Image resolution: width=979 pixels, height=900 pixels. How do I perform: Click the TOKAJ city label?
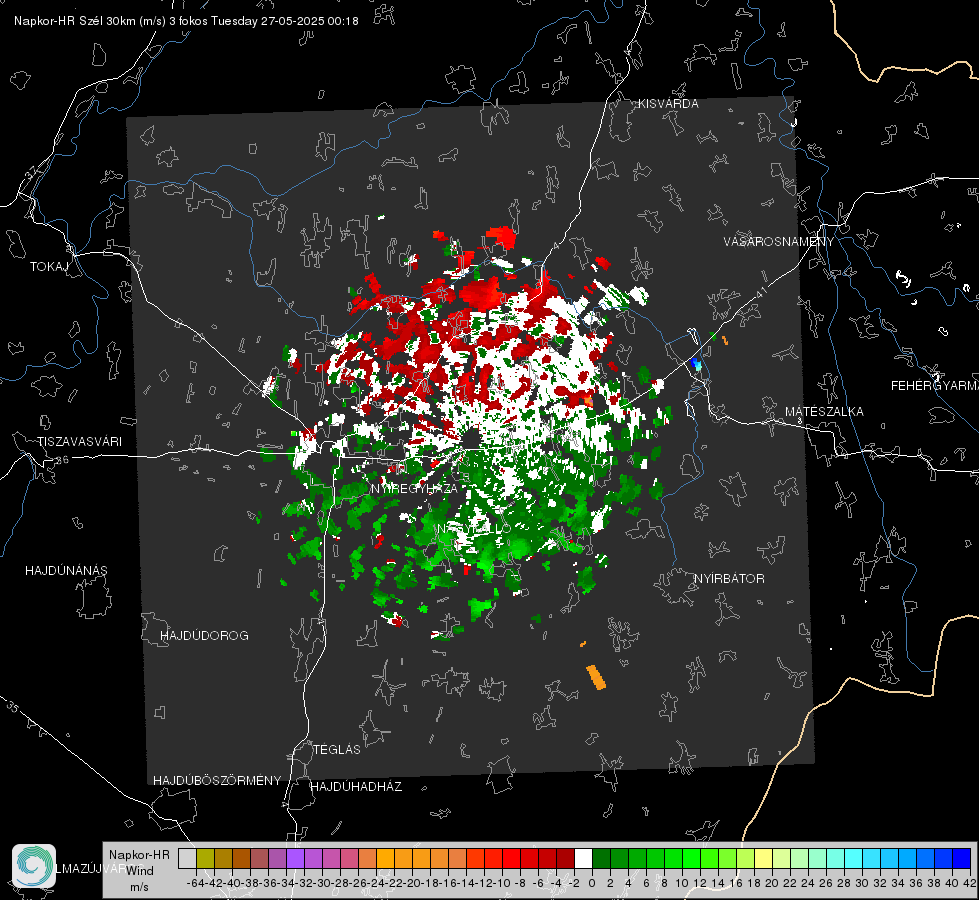click(x=49, y=267)
